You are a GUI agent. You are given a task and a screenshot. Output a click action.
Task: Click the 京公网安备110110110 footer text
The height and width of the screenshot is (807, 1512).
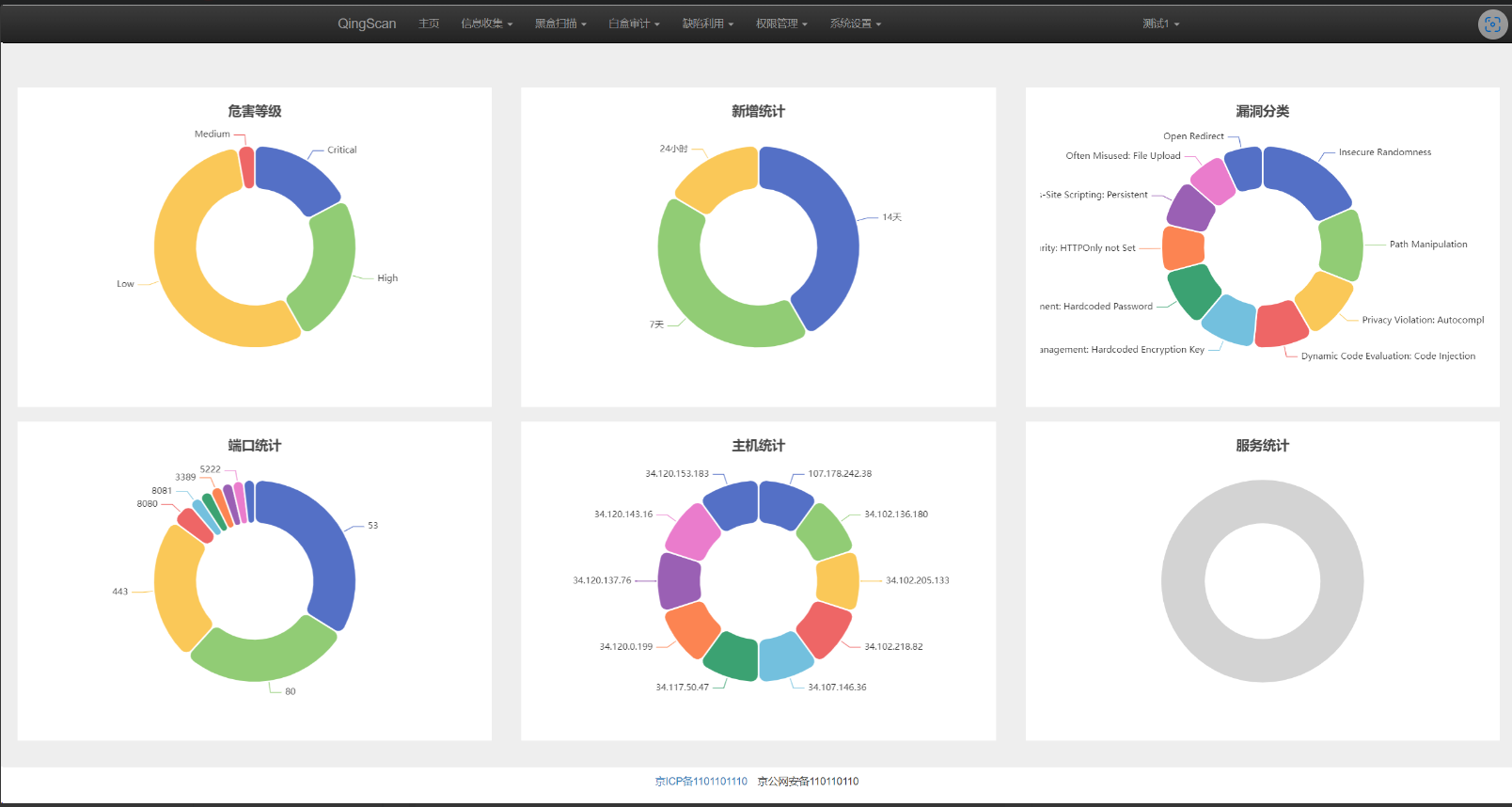coord(808,781)
